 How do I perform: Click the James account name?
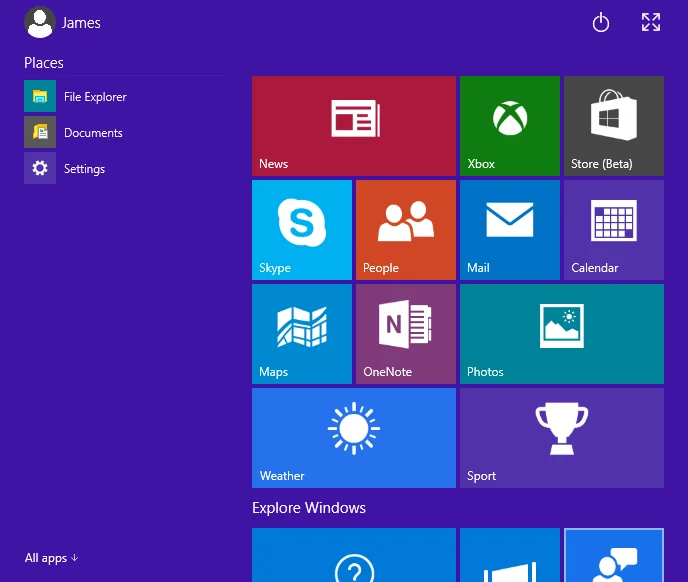point(81,23)
